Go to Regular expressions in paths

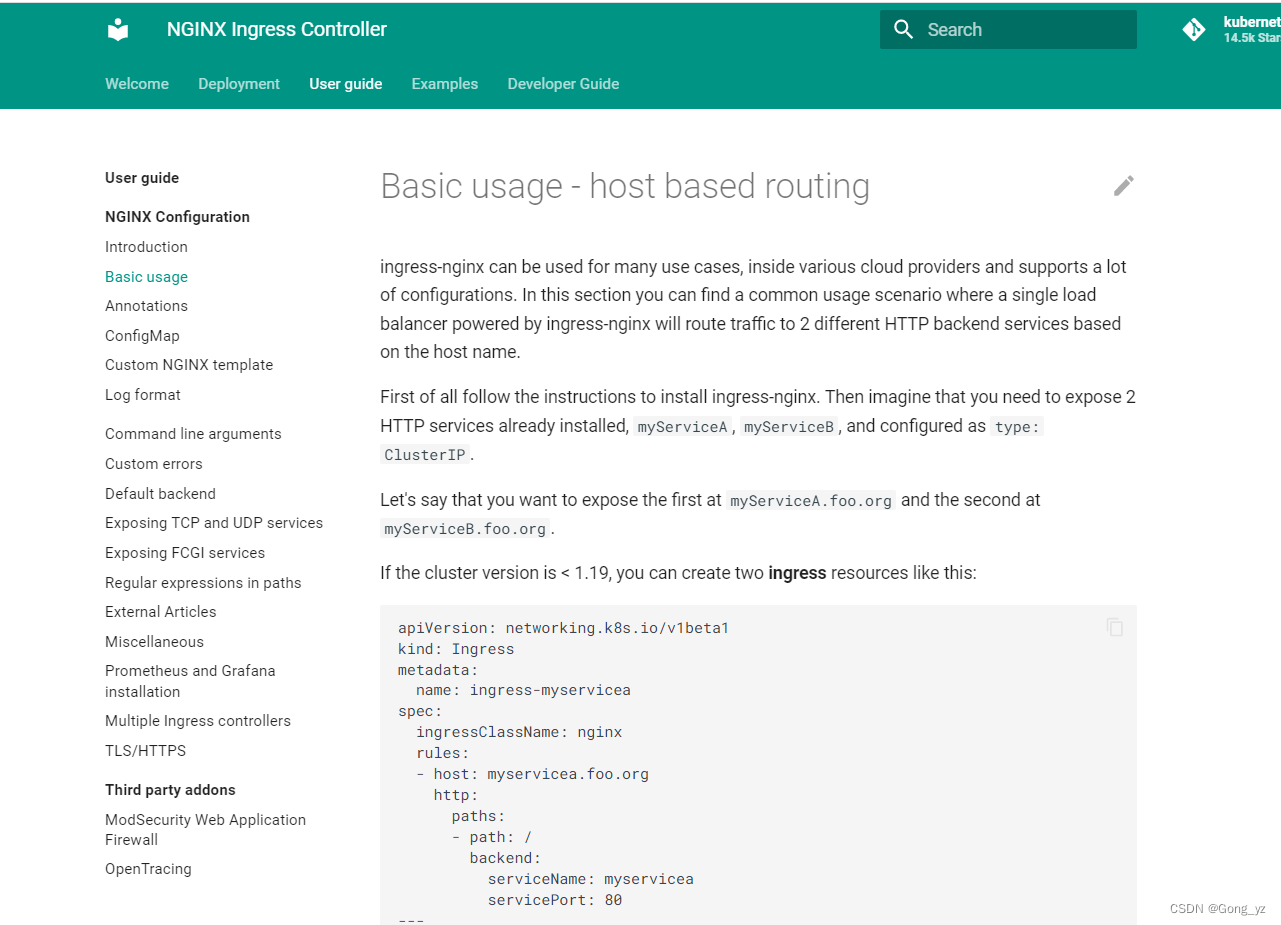203,583
